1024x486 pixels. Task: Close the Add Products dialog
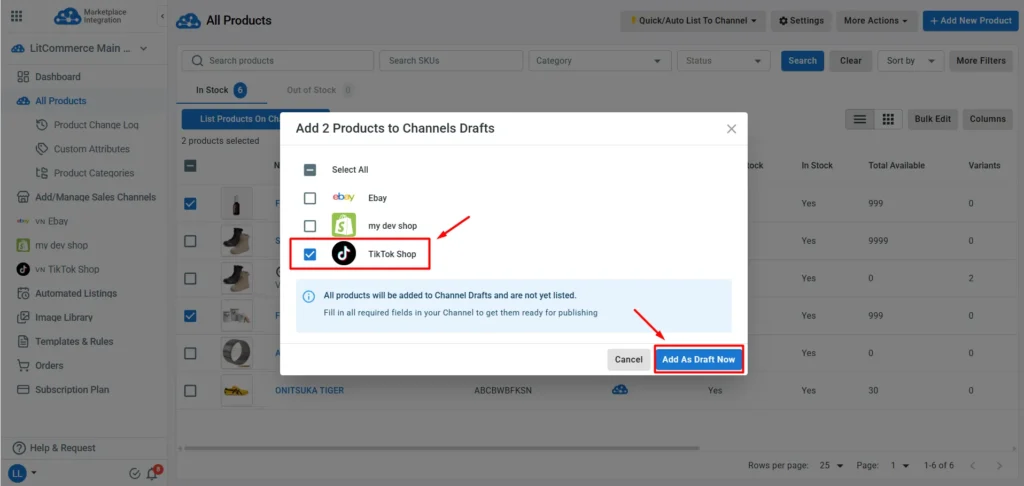click(x=731, y=129)
